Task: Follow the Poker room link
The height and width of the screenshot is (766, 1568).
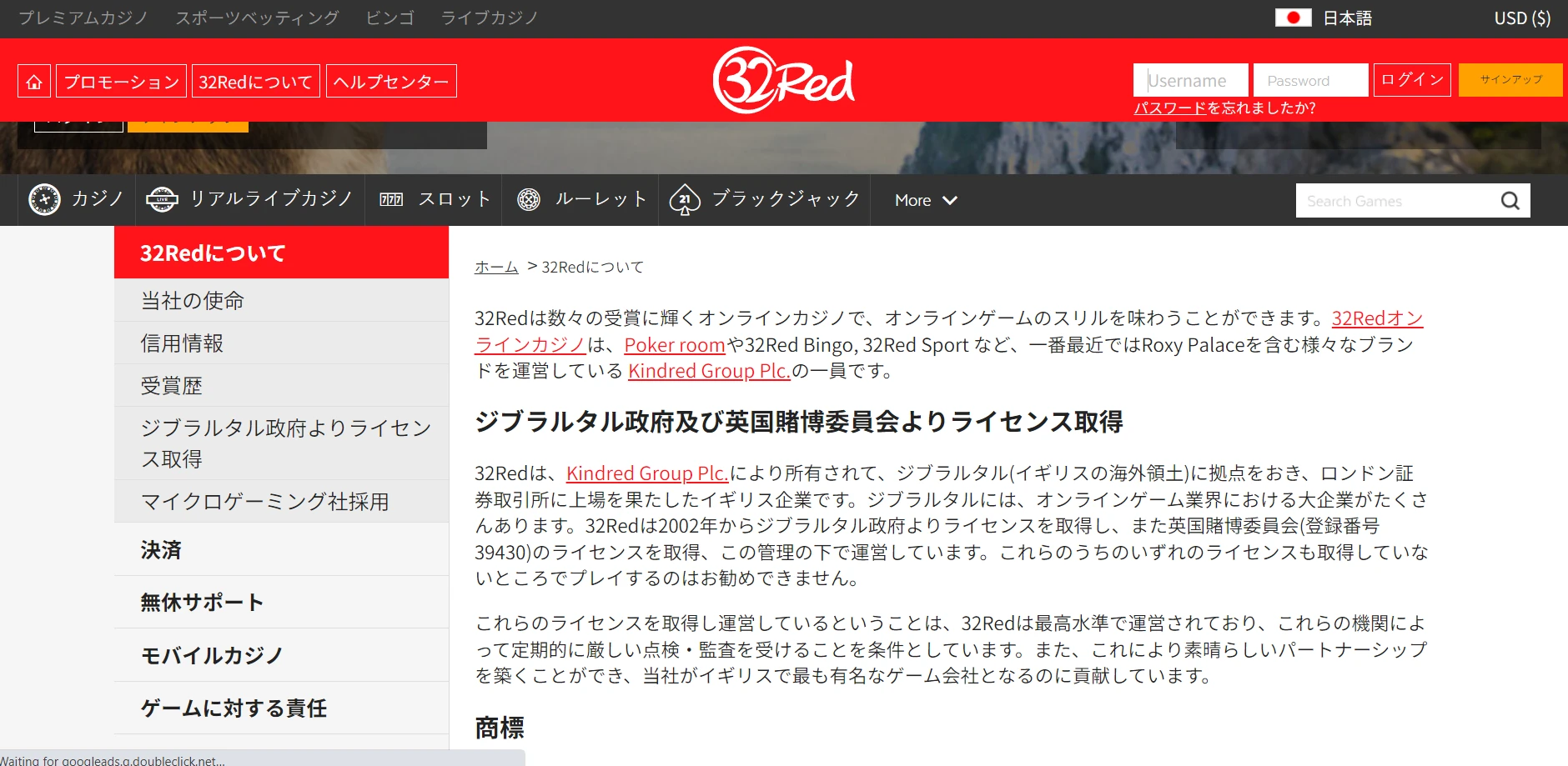Action: 675,345
